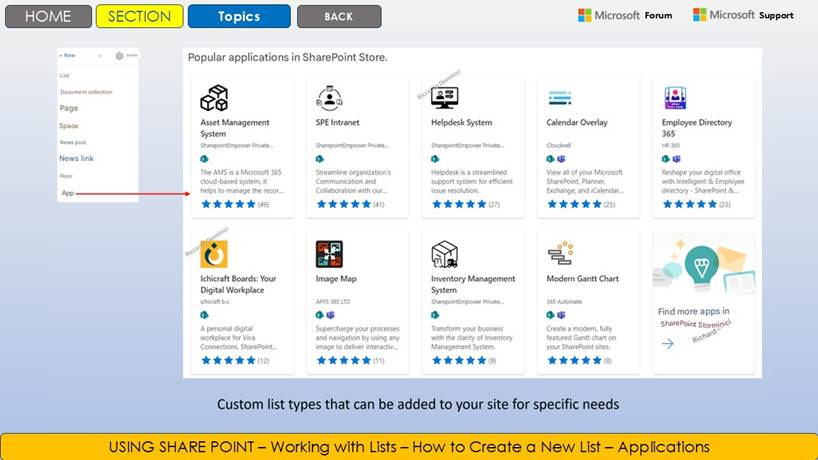Click the Calendar Overlay icon
This screenshot has height=460, width=818.
(560, 98)
